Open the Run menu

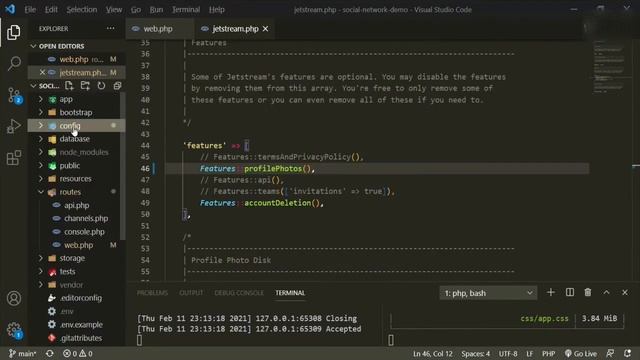(156, 9)
